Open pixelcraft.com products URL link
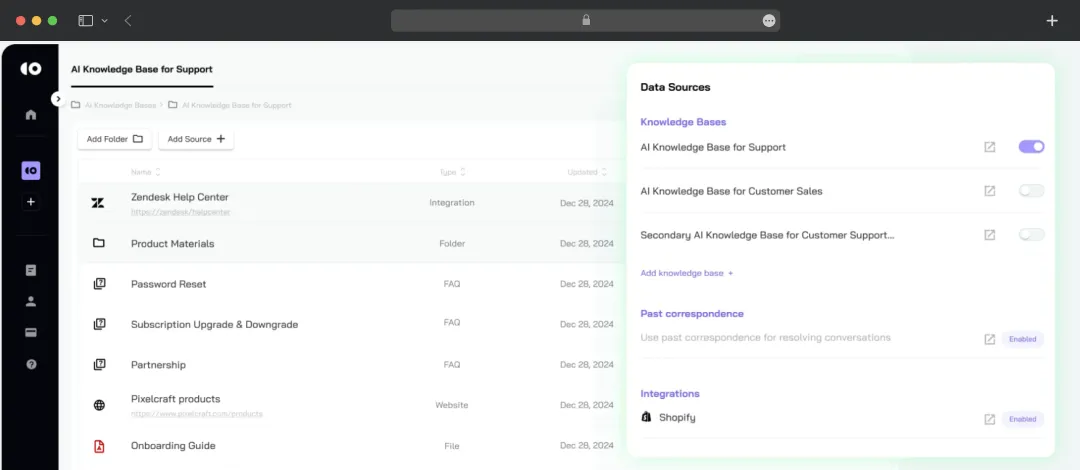This screenshot has height=470, width=1080. coord(196,414)
